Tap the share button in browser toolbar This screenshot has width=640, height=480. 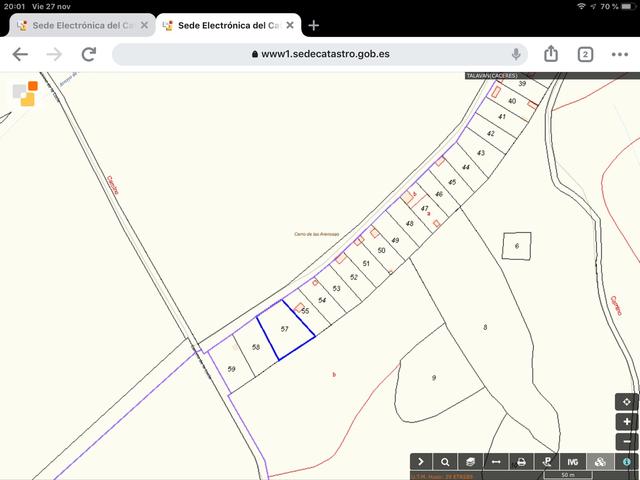coord(551,54)
